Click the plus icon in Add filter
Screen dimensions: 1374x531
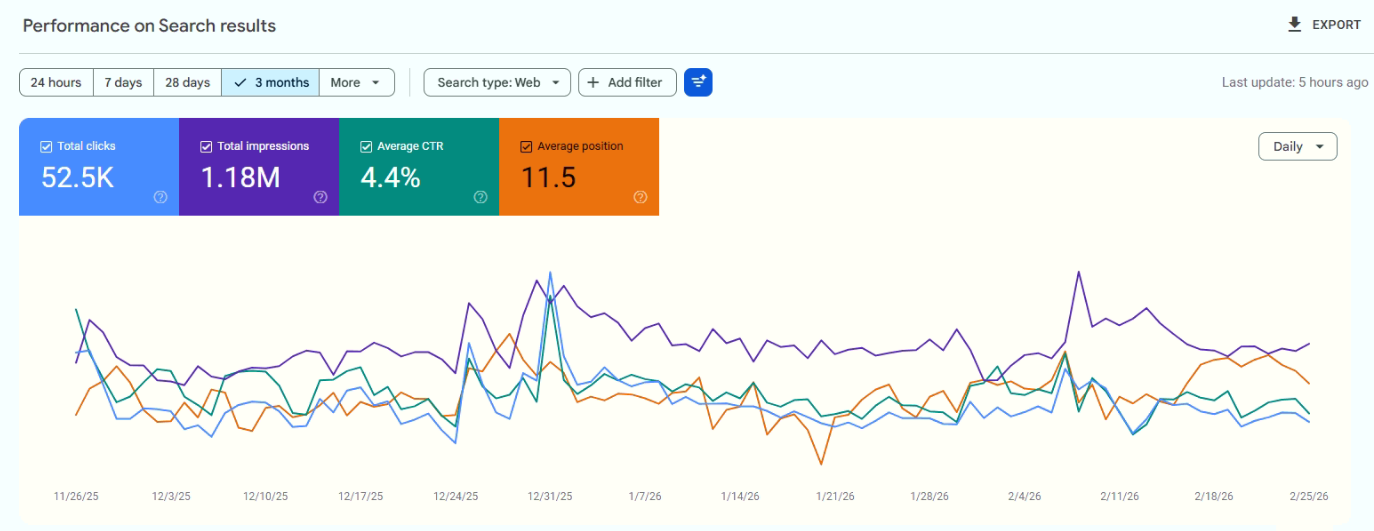[594, 83]
